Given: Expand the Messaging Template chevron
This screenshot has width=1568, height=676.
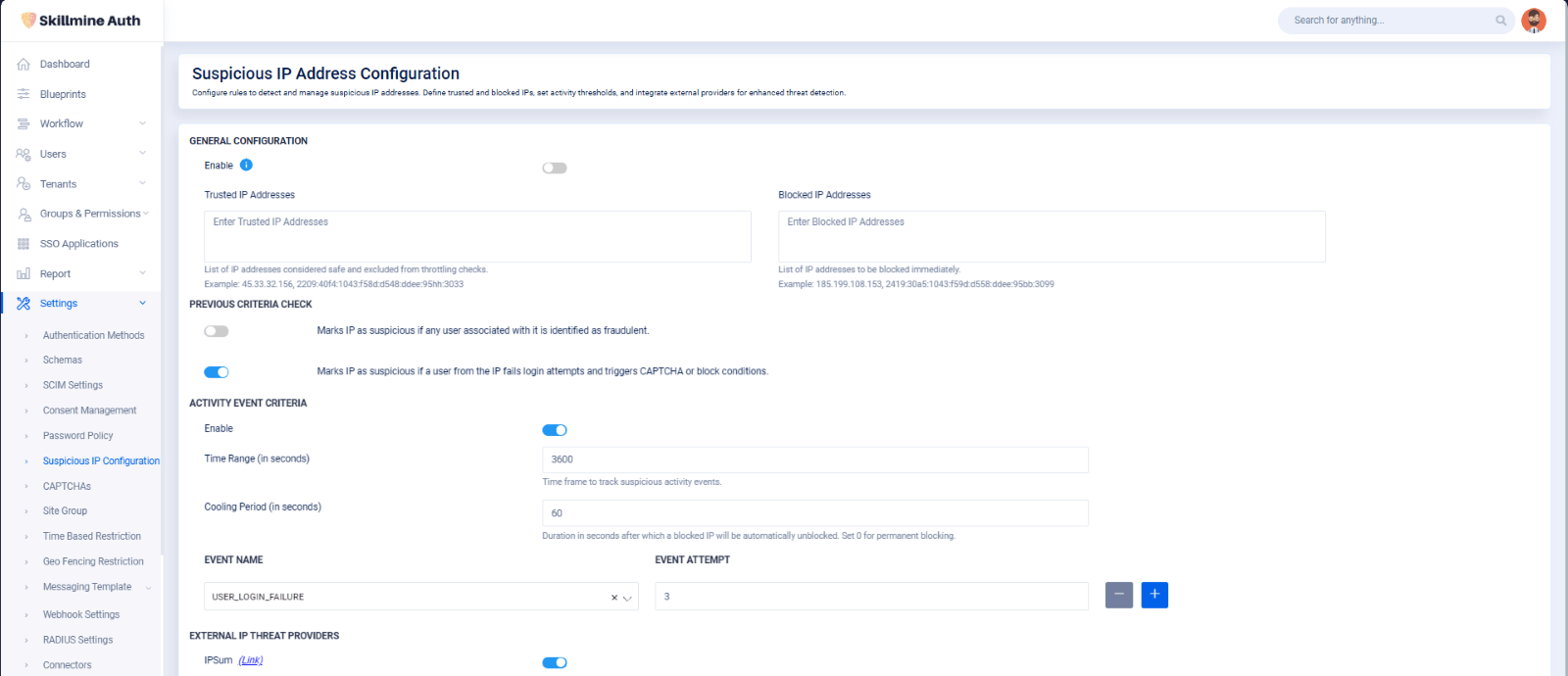Looking at the screenshot, I should point(148,588).
